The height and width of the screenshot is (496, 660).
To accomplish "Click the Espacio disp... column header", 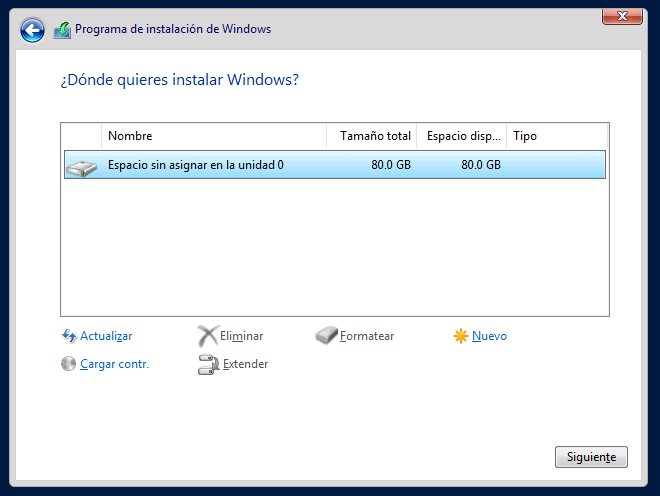I will [x=462, y=136].
